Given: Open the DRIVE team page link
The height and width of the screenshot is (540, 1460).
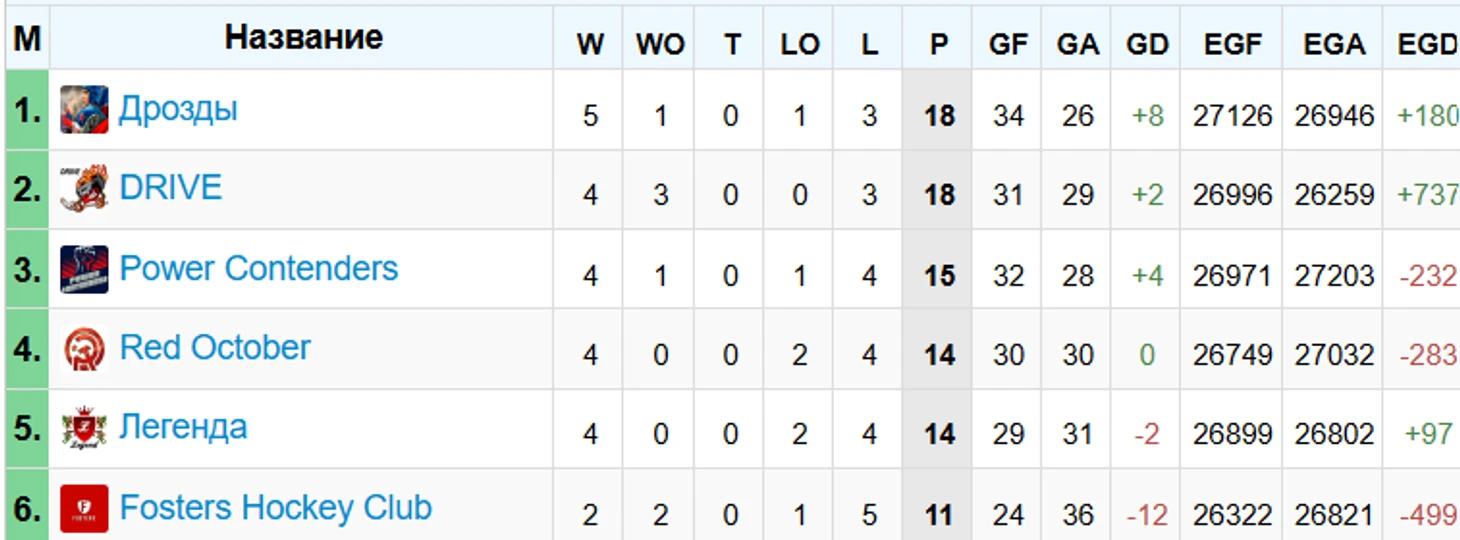Looking at the screenshot, I should tap(170, 188).
